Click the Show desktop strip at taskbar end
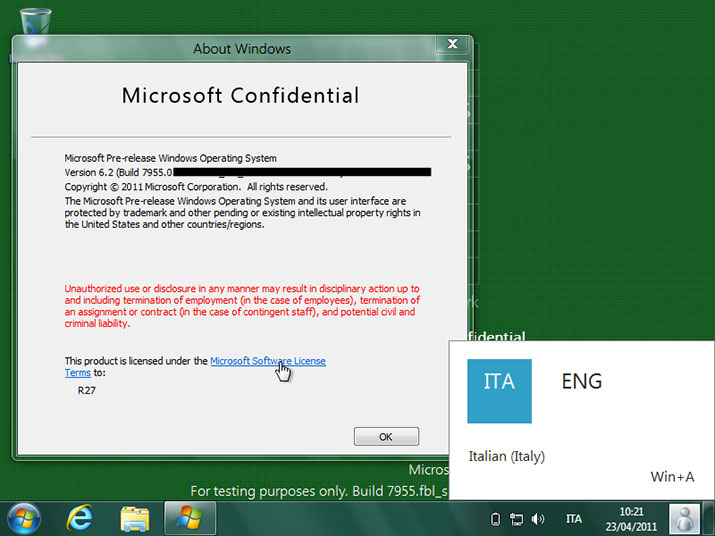The height and width of the screenshot is (536, 715). (709, 519)
